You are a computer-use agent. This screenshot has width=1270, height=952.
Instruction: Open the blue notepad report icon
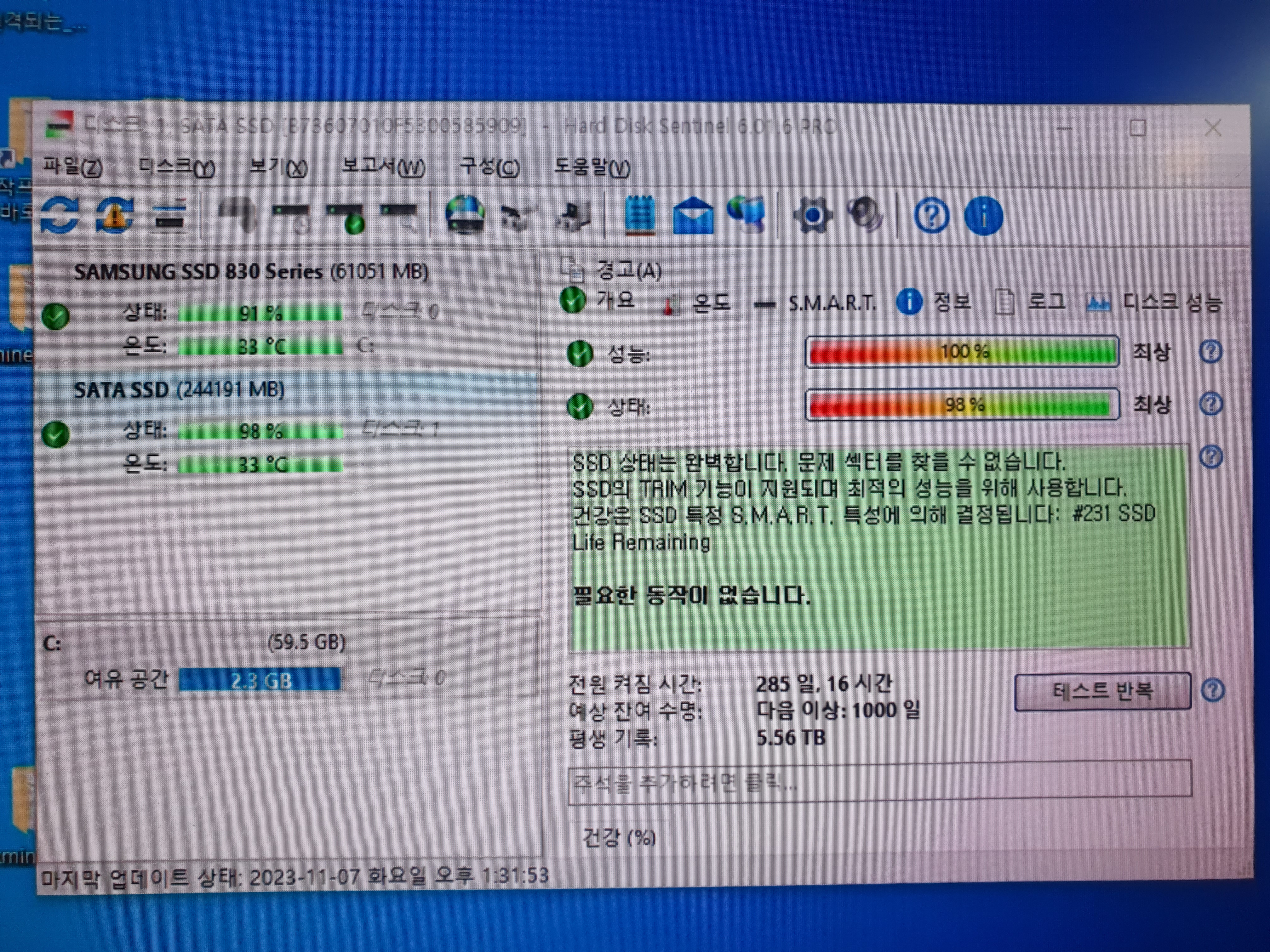coord(640,216)
